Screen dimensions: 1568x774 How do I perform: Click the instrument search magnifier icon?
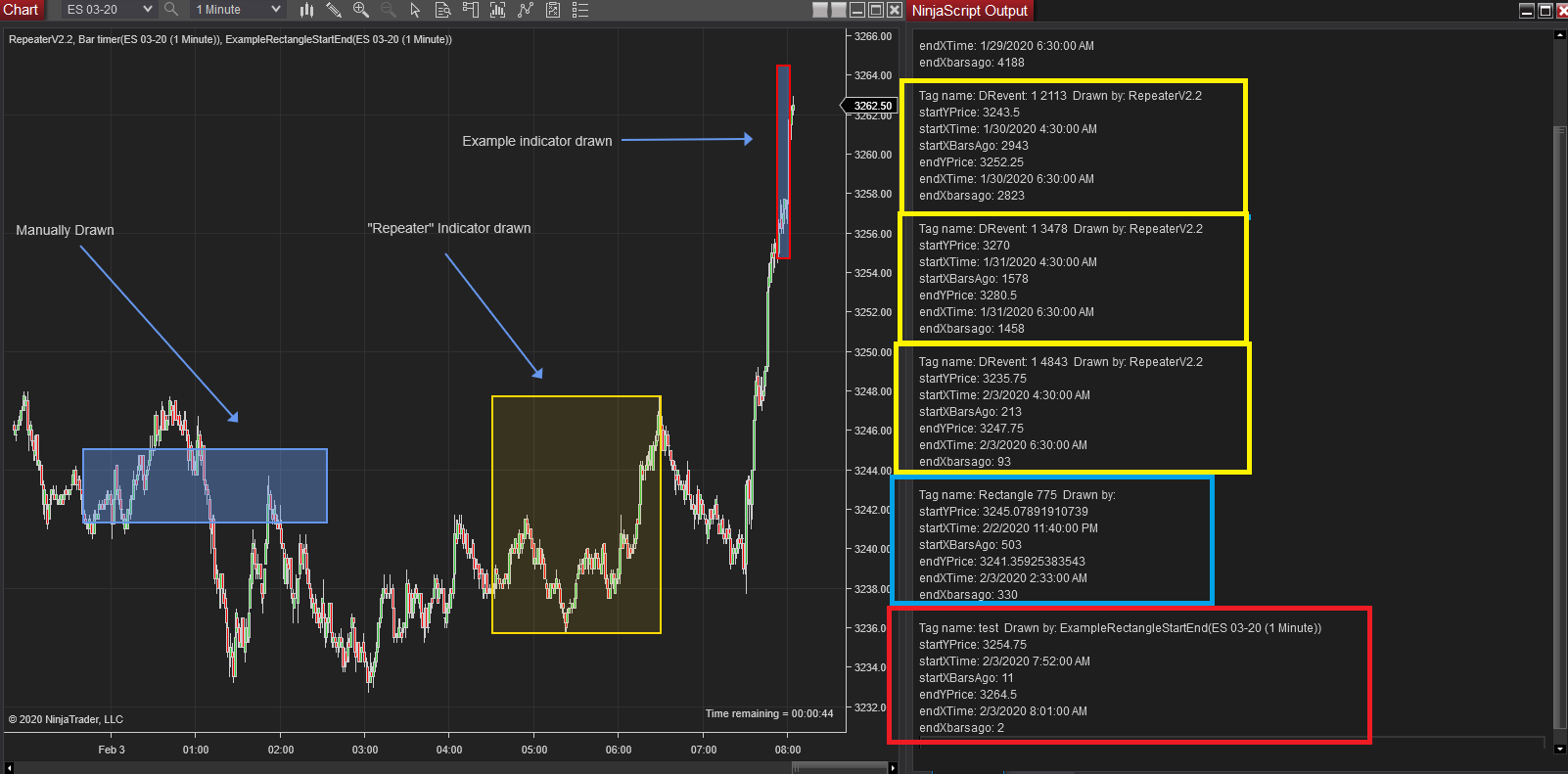(171, 10)
